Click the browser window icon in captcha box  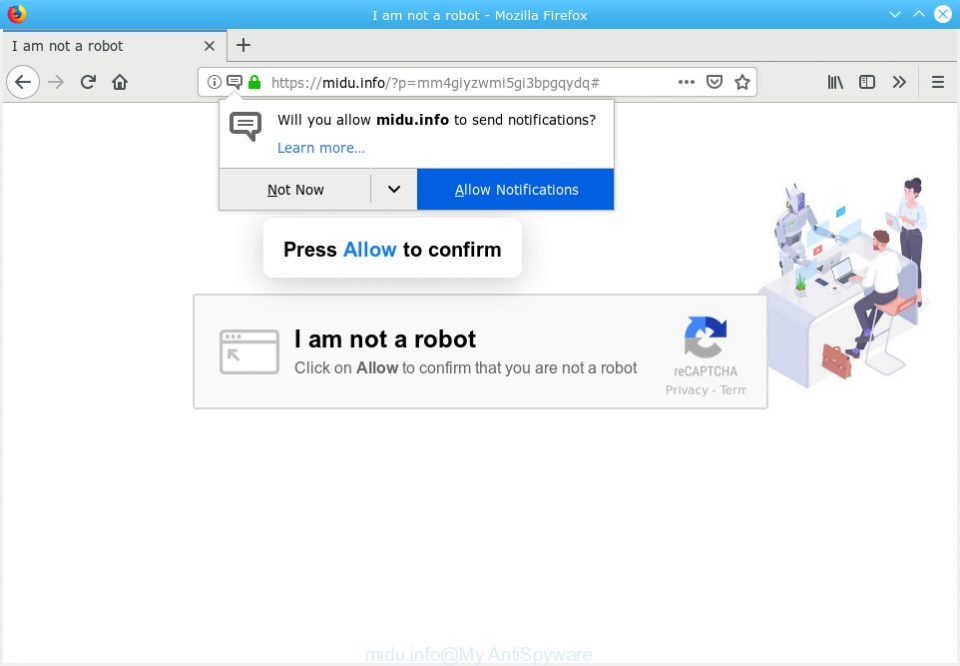(x=249, y=351)
